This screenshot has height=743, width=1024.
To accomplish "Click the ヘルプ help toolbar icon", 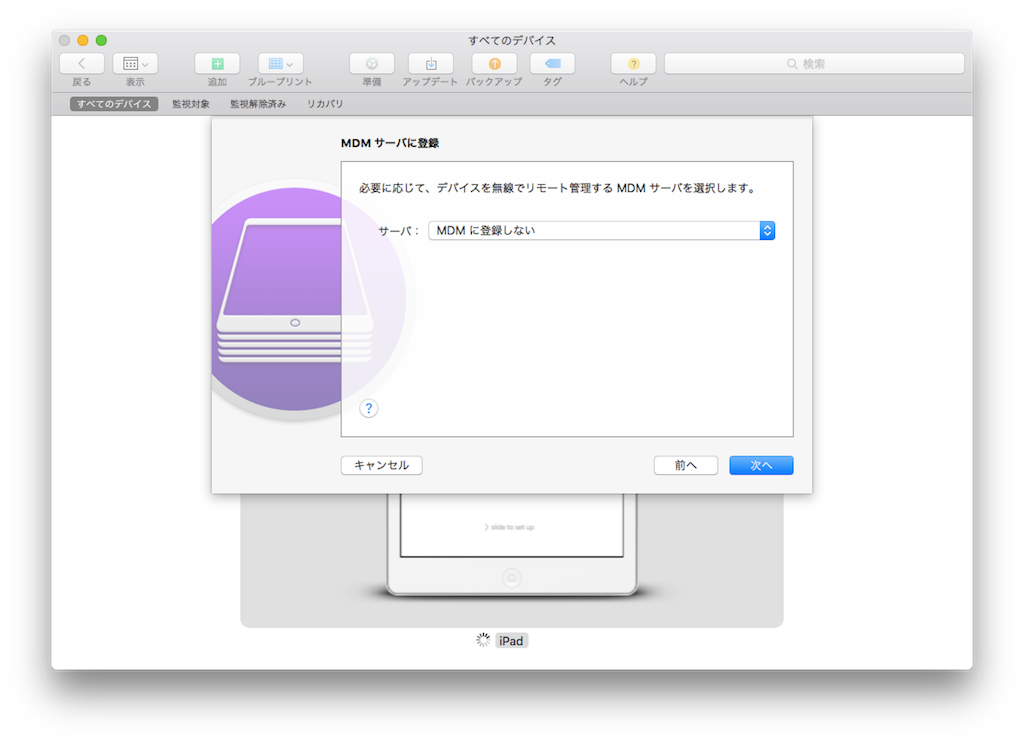I will pyautogui.click(x=633, y=63).
